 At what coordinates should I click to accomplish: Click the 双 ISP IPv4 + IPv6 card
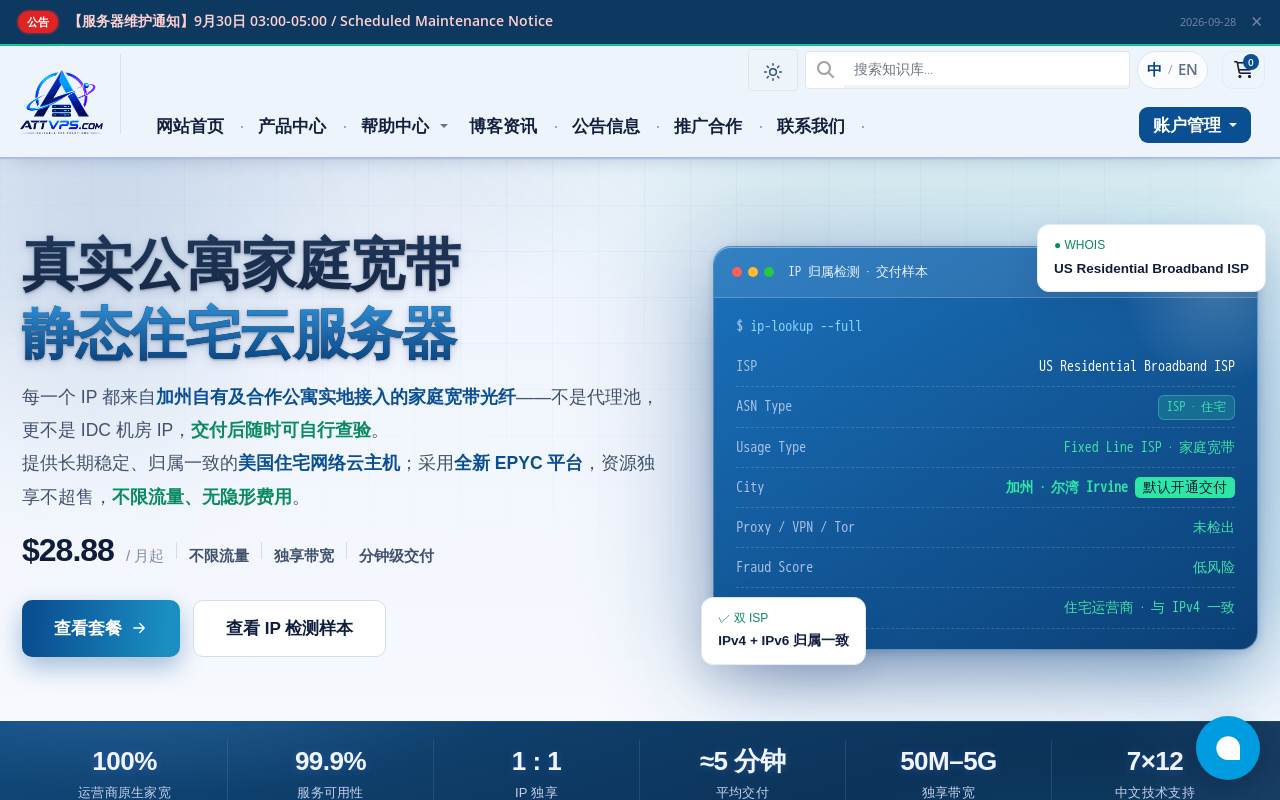click(783, 631)
